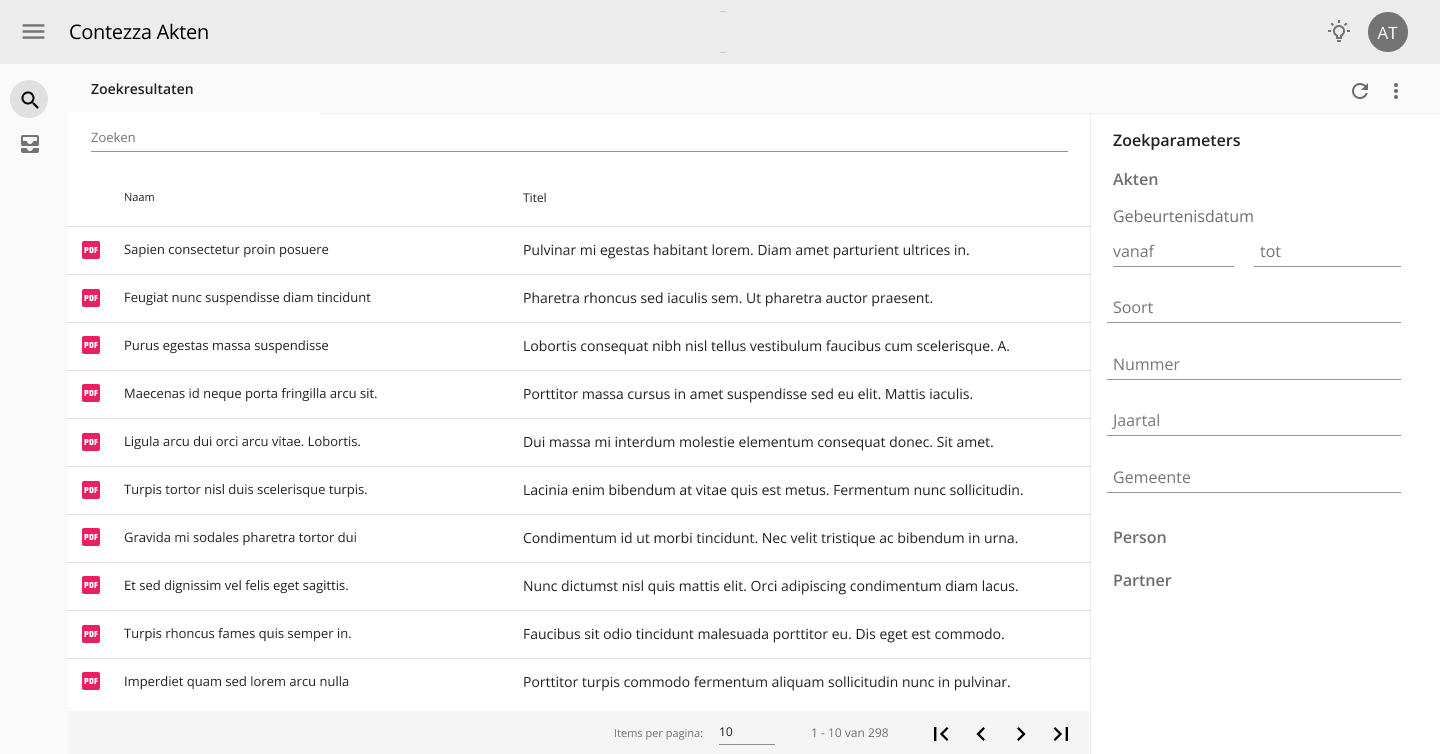
Task: Open 'Turpis tortor nisl duis scelerisque turpis.'
Action: tap(246, 489)
